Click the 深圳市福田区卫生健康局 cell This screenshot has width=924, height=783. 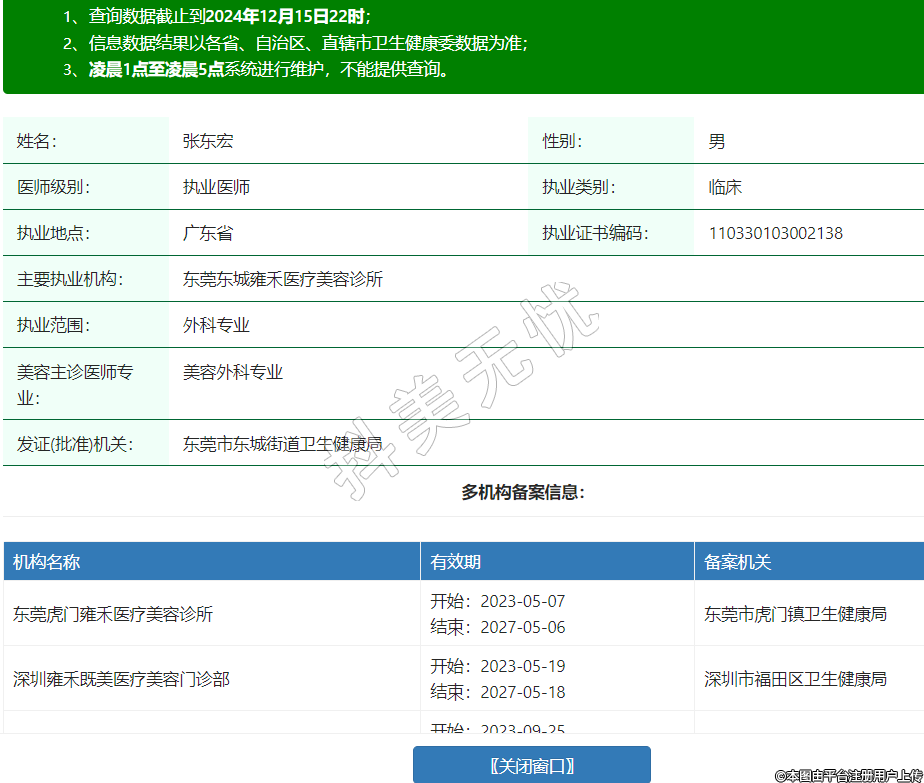[795, 679]
